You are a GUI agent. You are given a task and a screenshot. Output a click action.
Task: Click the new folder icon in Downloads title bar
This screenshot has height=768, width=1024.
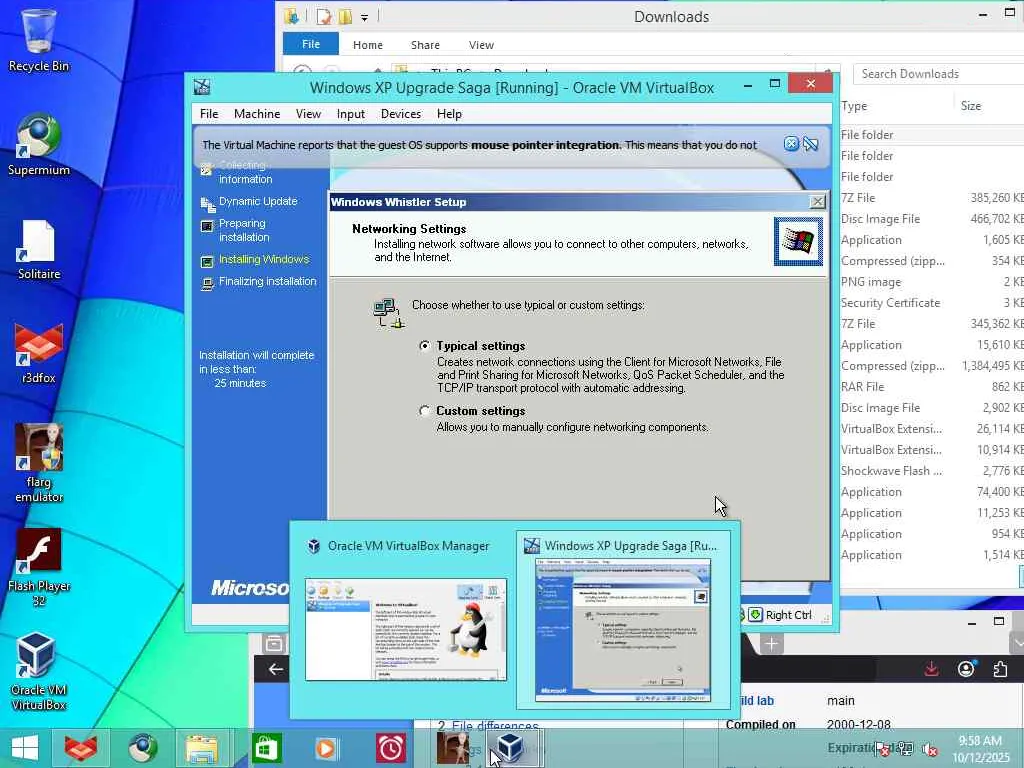(x=345, y=16)
